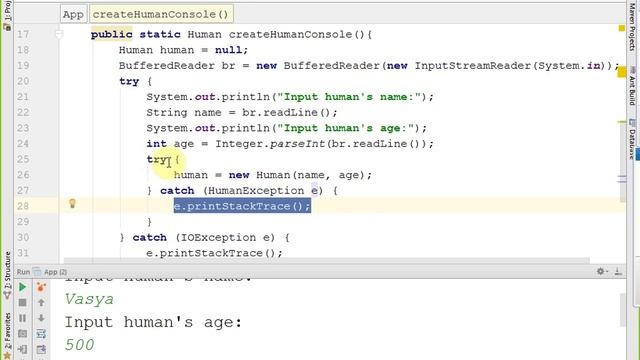Screen dimensions: 640x360
Task: Click the up arrow in Run toolbar
Action: click(41, 302)
